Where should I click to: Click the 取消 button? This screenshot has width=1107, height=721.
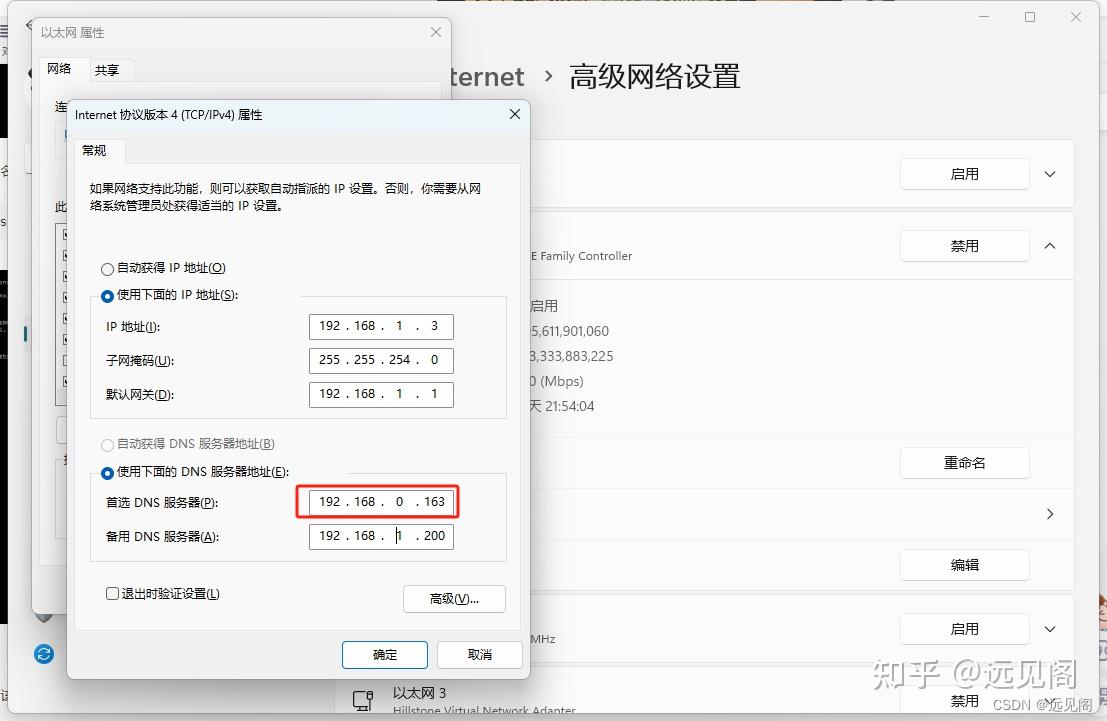478,655
